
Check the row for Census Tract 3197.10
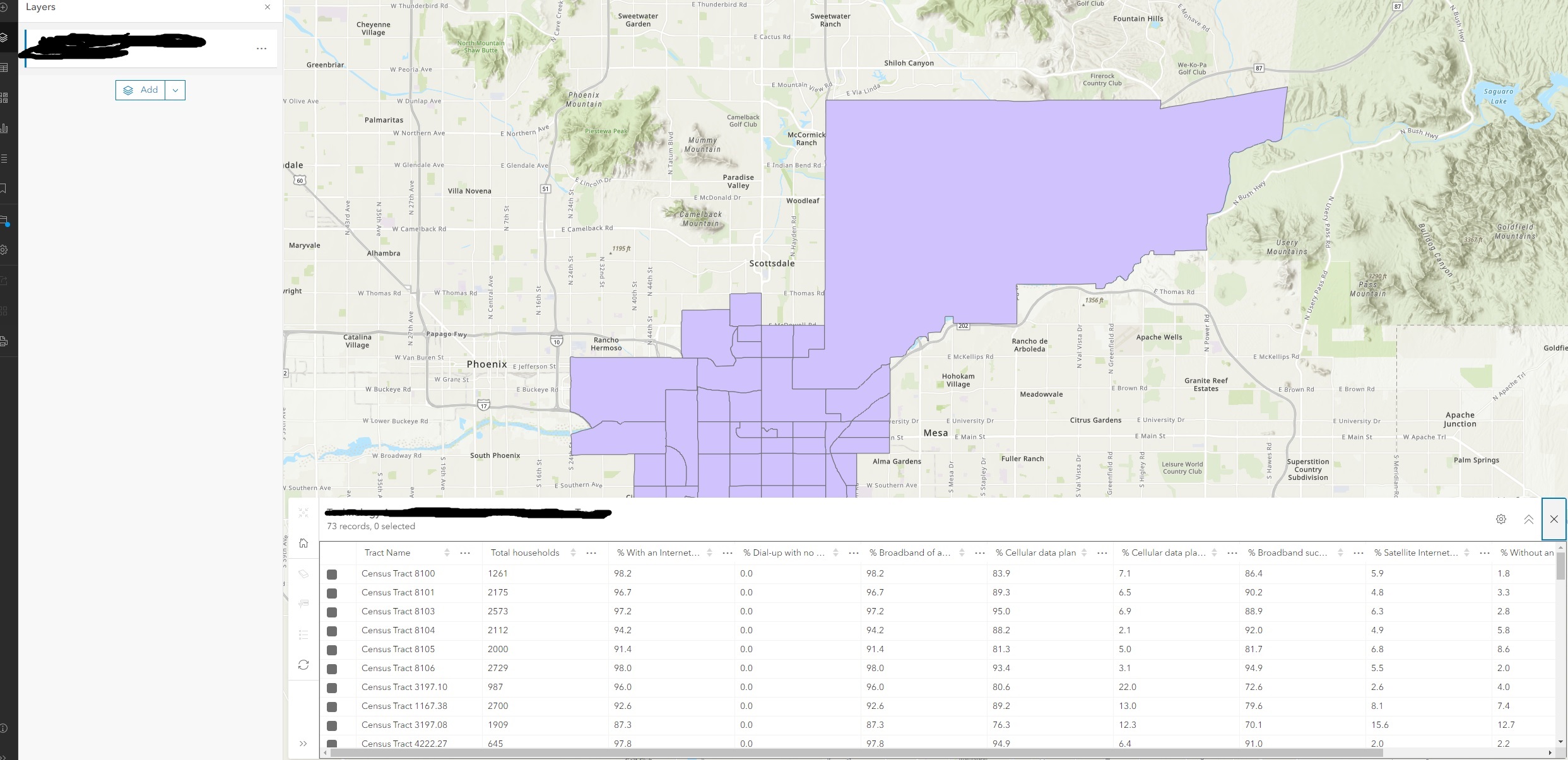point(333,687)
